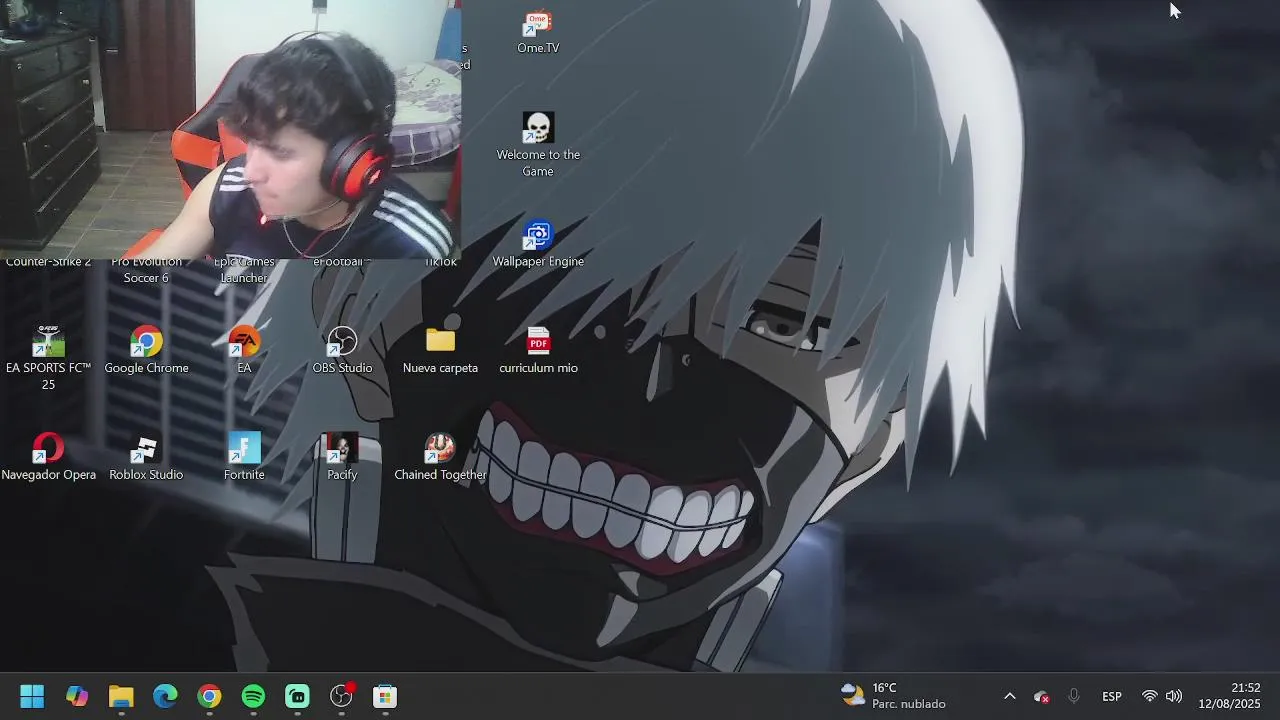The height and width of the screenshot is (720, 1280).
Task: Switch to OBS in the taskbar
Action: click(342, 696)
